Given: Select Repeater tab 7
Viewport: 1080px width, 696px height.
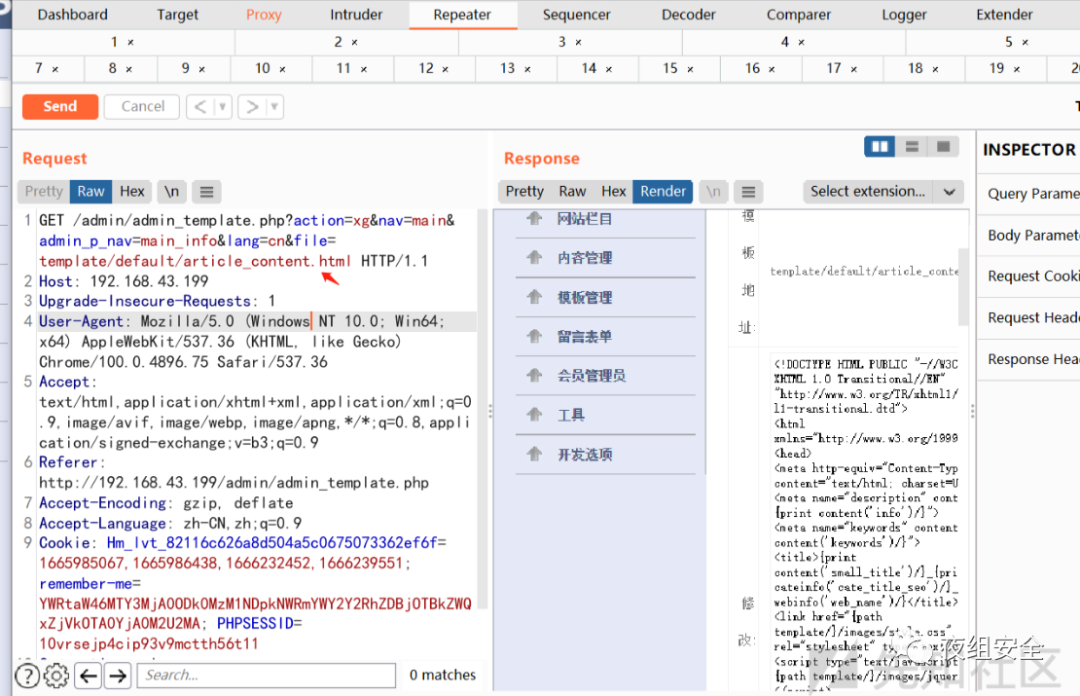Looking at the screenshot, I should 39,68.
